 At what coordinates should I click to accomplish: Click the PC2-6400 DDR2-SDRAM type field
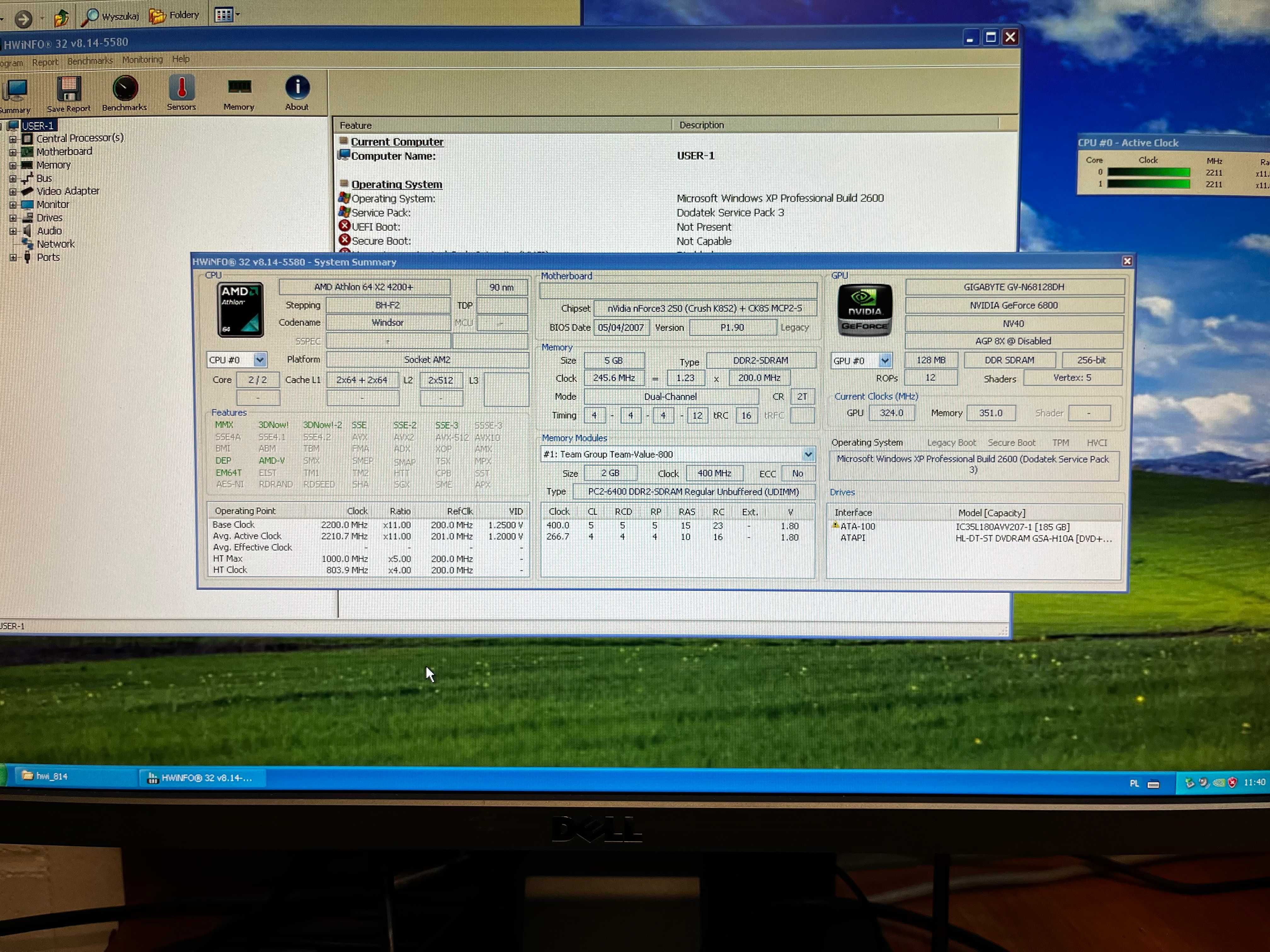click(x=694, y=492)
